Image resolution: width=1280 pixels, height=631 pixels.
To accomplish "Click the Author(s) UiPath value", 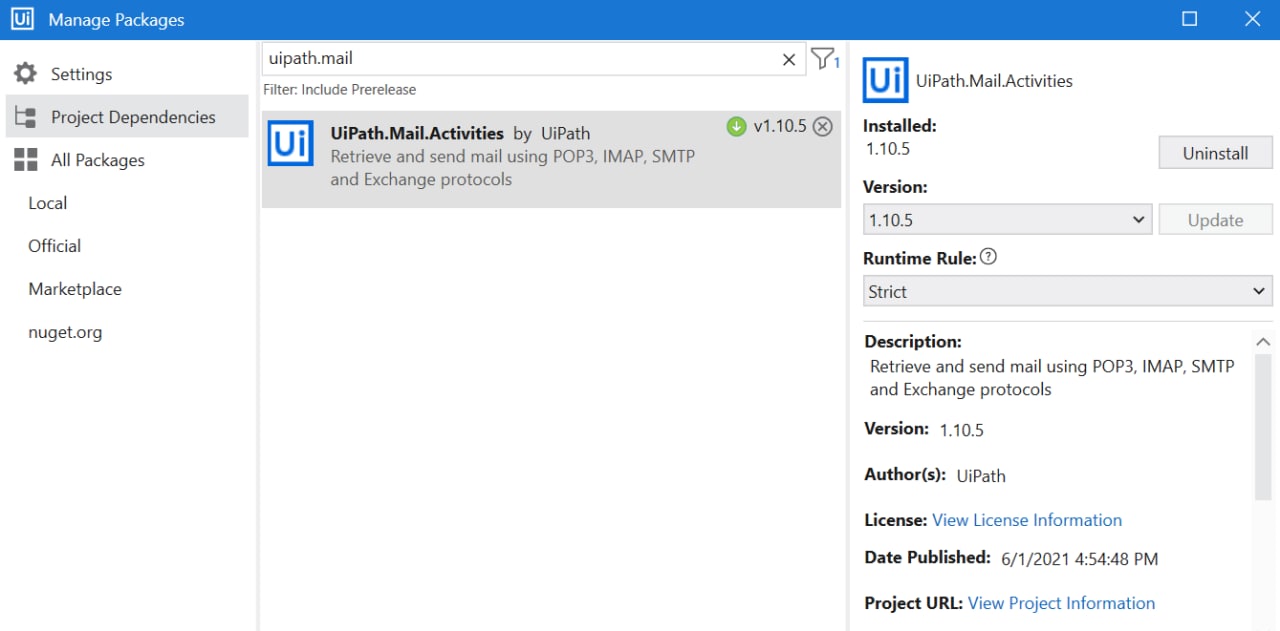I will [981, 476].
